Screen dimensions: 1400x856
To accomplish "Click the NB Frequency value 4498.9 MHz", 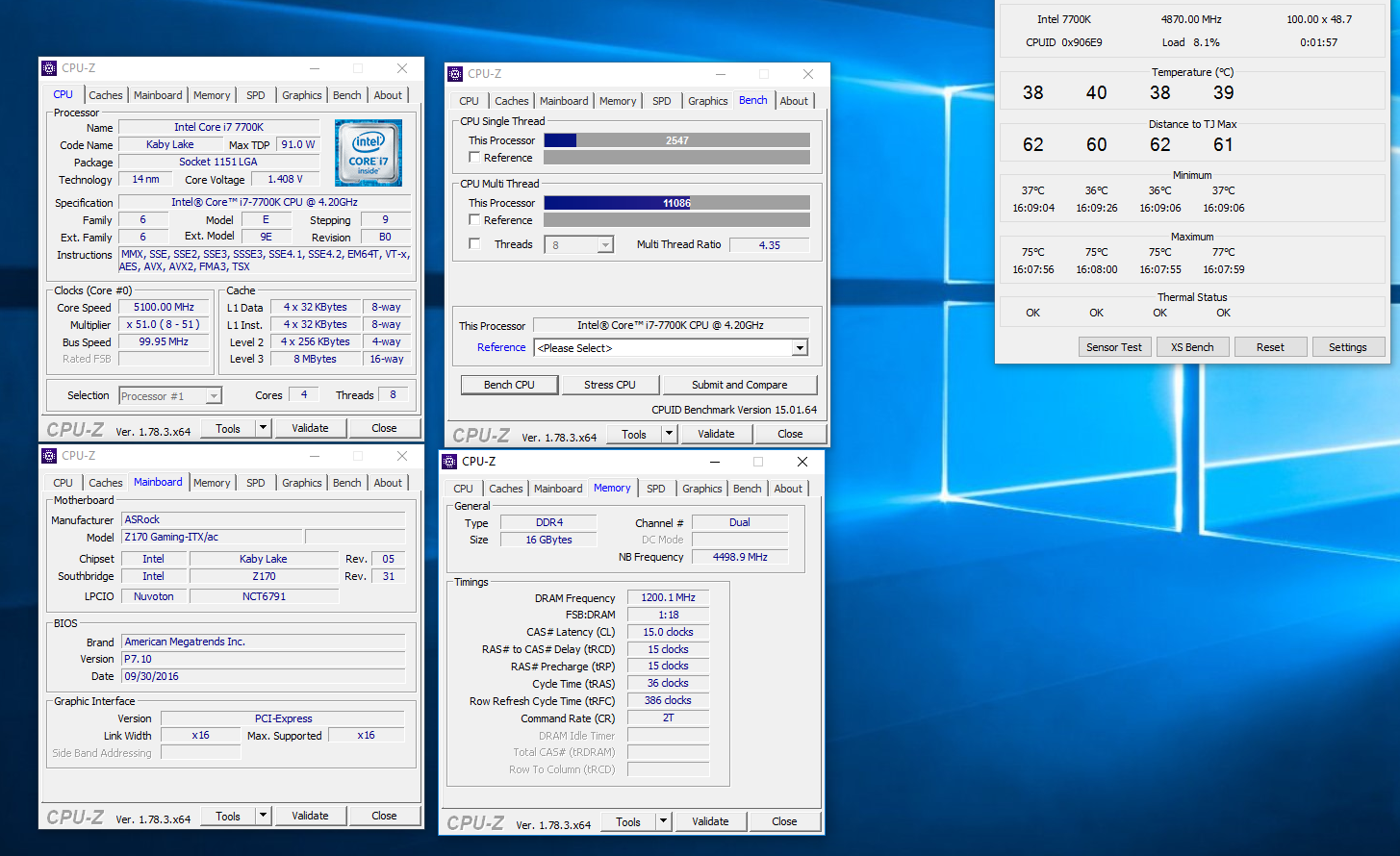I will point(740,557).
